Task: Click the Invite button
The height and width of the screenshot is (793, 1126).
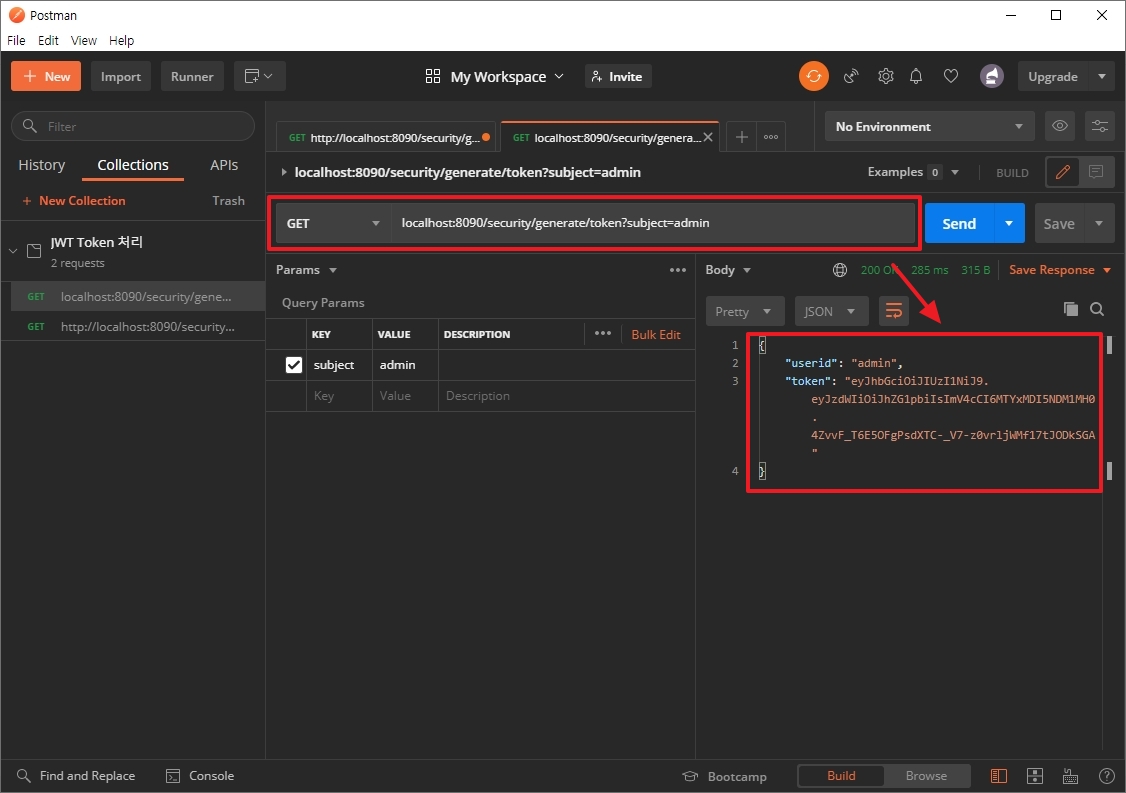Action: click(x=618, y=76)
